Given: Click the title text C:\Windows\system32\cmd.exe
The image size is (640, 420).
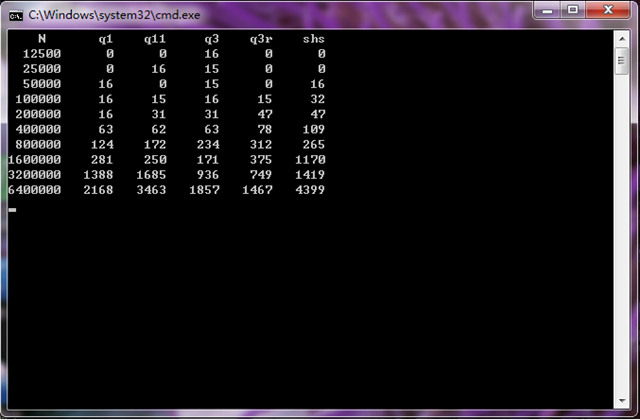Looking at the screenshot, I should [114, 15].
